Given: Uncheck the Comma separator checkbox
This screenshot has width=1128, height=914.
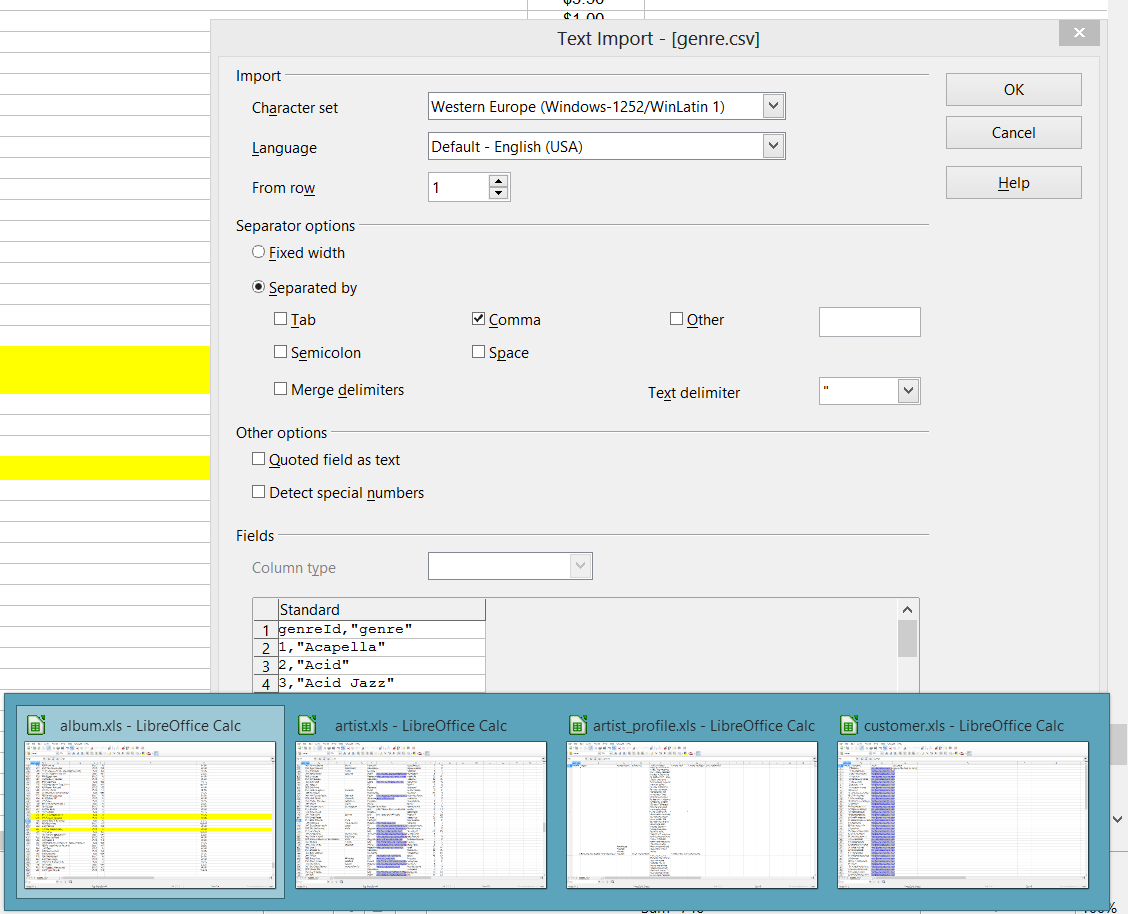Looking at the screenshot, I should point(479,319).
